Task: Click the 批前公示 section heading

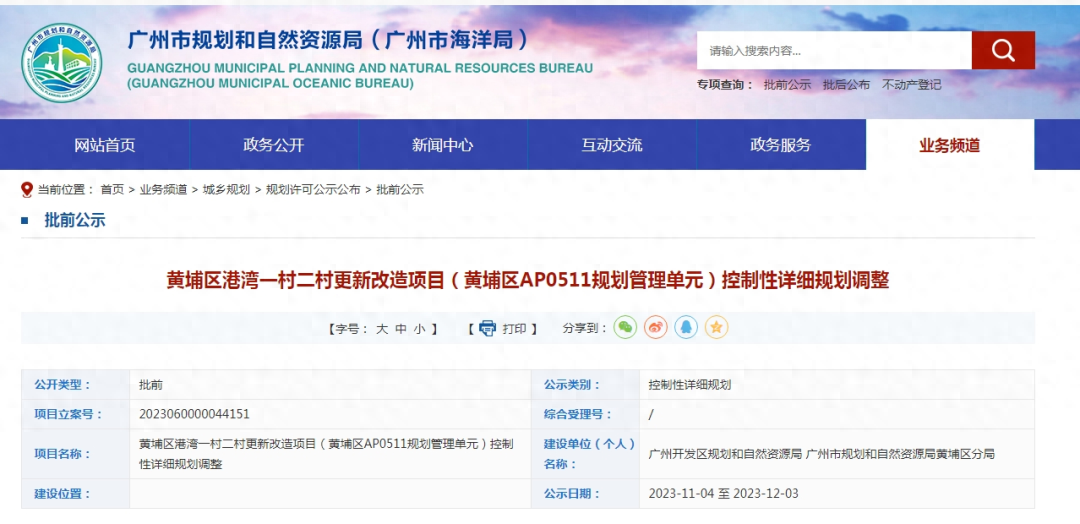Action: [75, 220]
